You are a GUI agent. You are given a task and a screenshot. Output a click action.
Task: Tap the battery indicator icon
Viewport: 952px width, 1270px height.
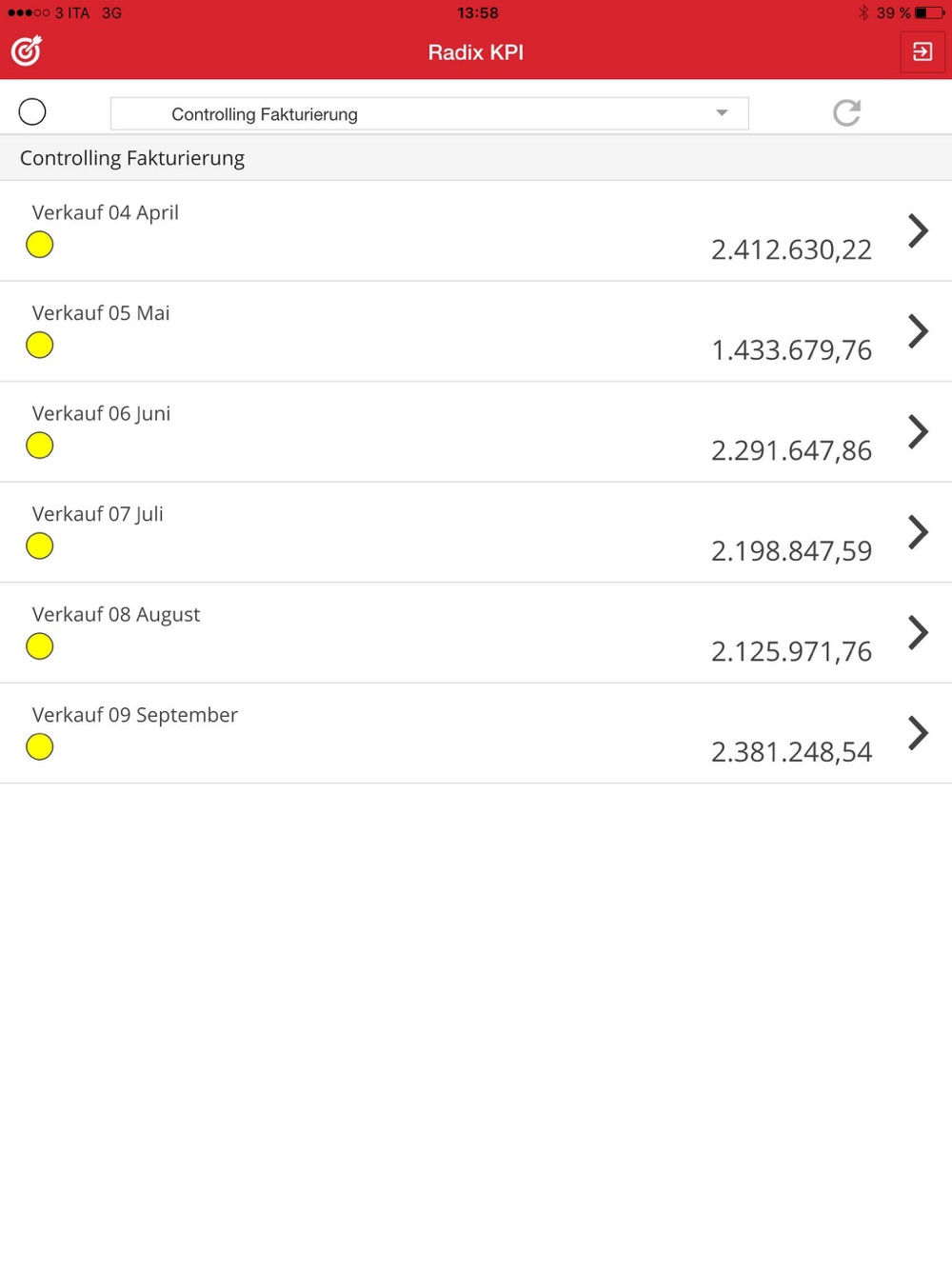click(x=929, y=12)
